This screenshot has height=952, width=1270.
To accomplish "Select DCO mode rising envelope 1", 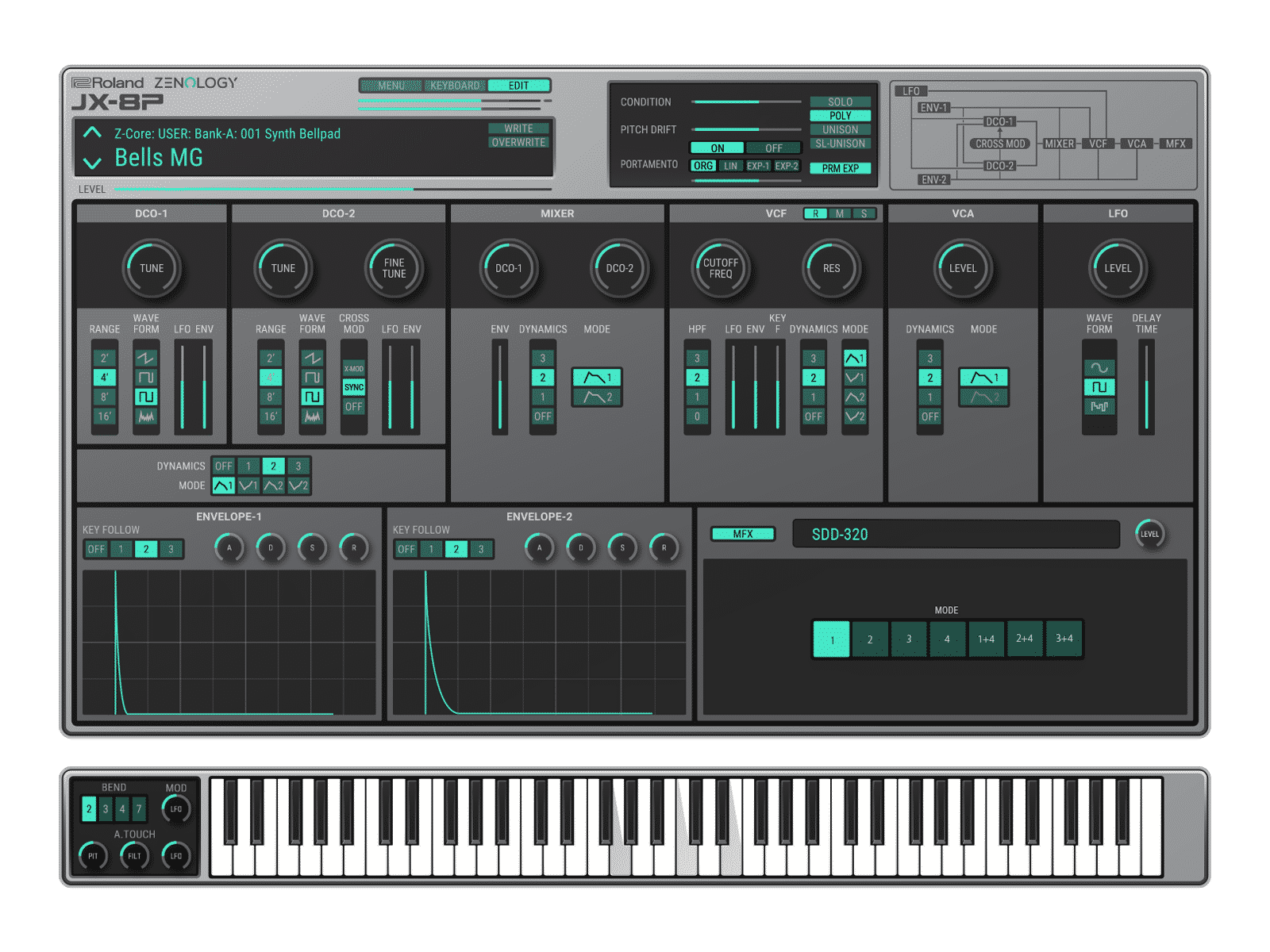I will click(x=224, y=486).
